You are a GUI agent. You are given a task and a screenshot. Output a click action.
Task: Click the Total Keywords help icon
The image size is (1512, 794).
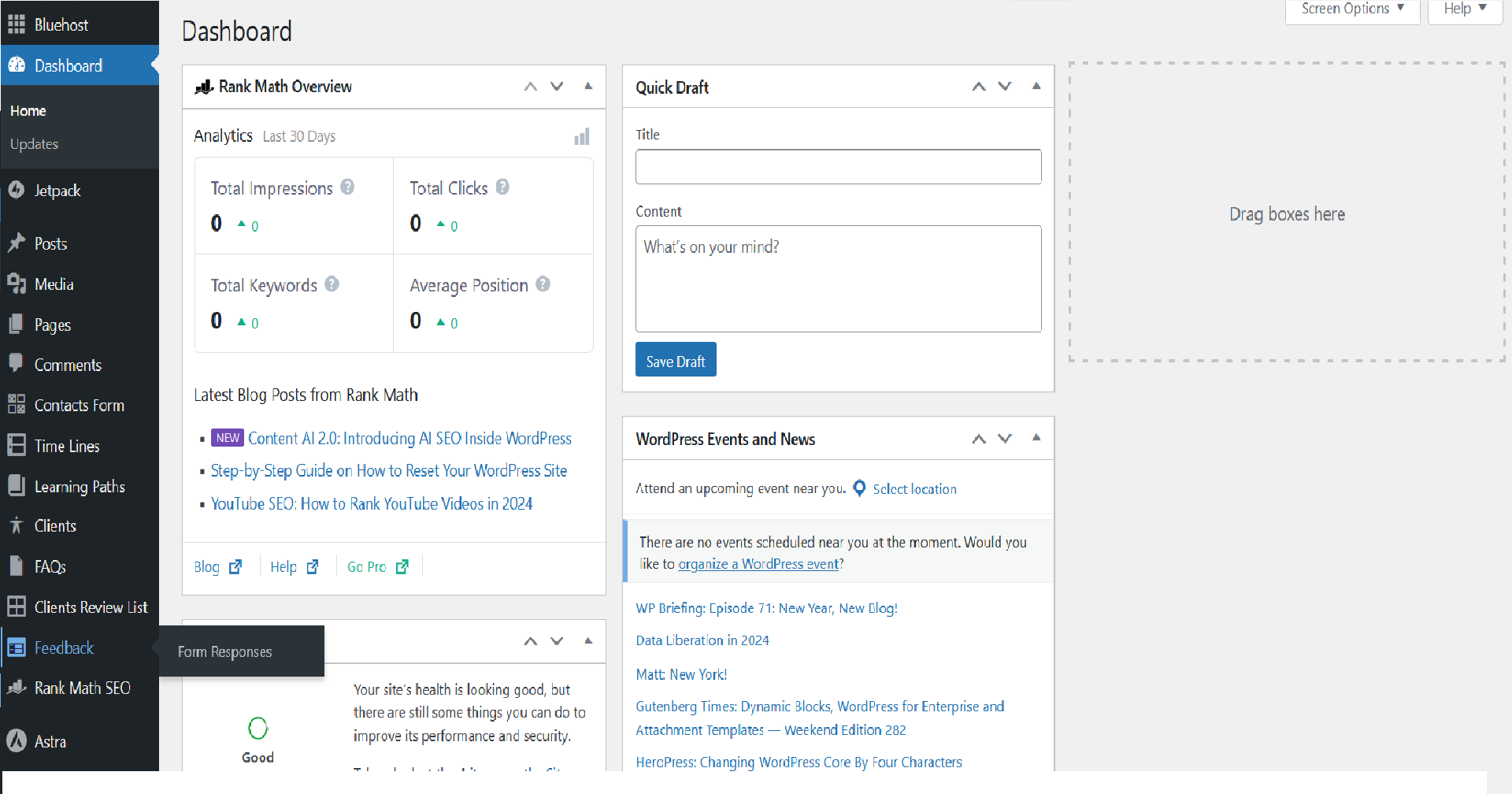[332, 284]
